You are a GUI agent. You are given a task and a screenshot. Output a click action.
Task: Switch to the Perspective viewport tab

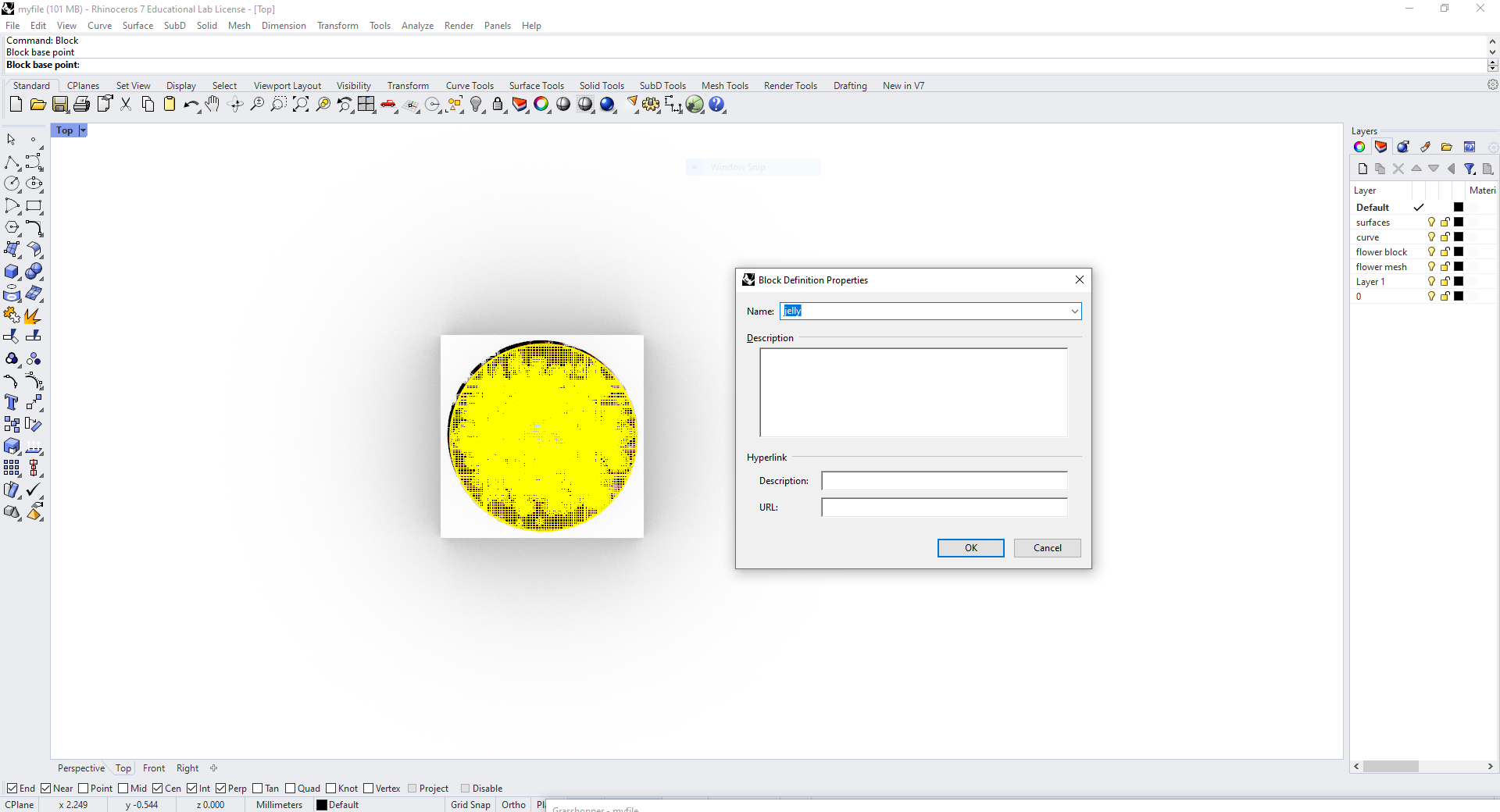click(80, 768)
